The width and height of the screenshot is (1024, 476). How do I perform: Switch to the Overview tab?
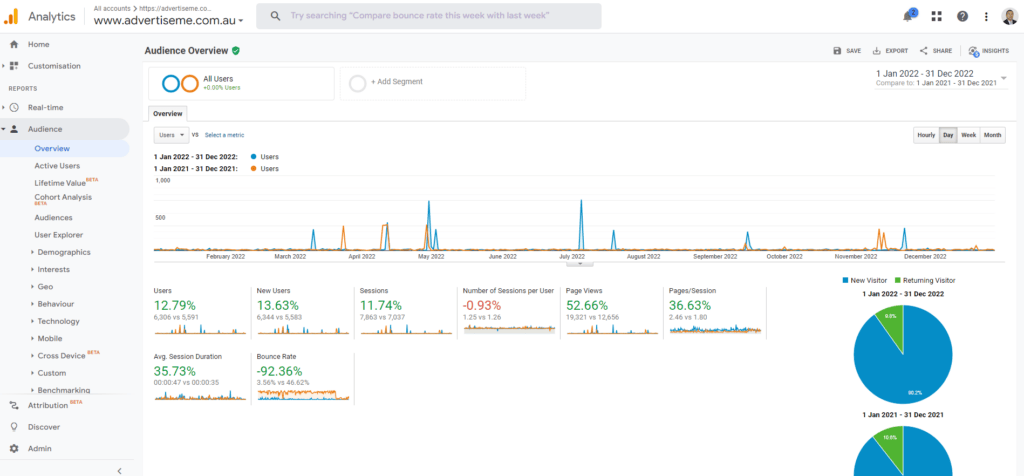coord(168,114)
